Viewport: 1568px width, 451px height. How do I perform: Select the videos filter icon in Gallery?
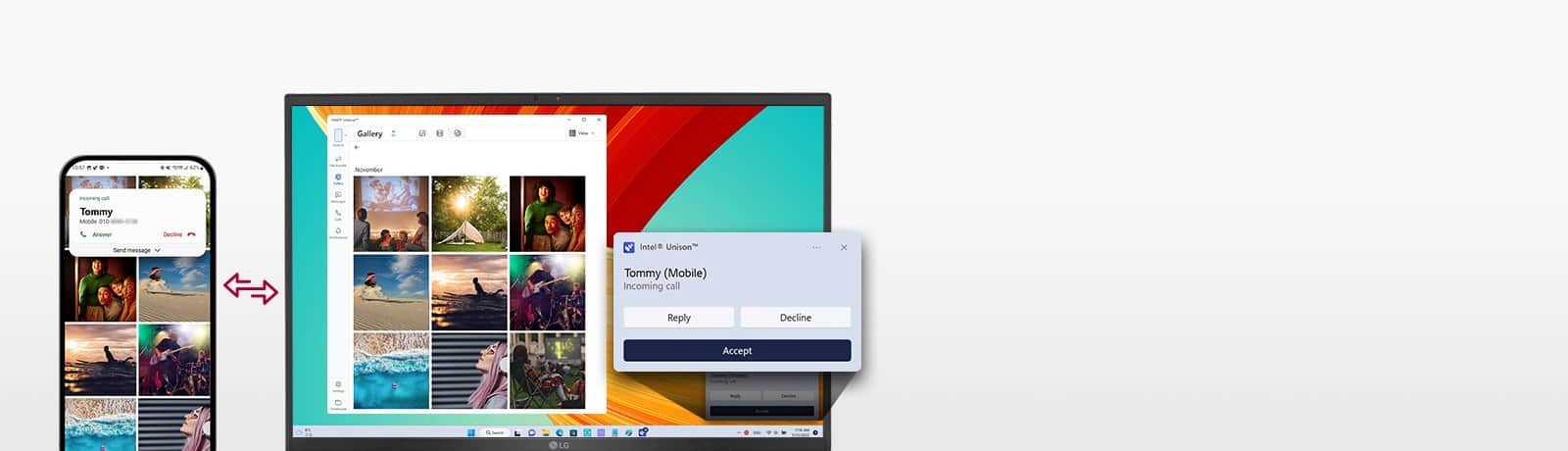(x=440, y=133)
